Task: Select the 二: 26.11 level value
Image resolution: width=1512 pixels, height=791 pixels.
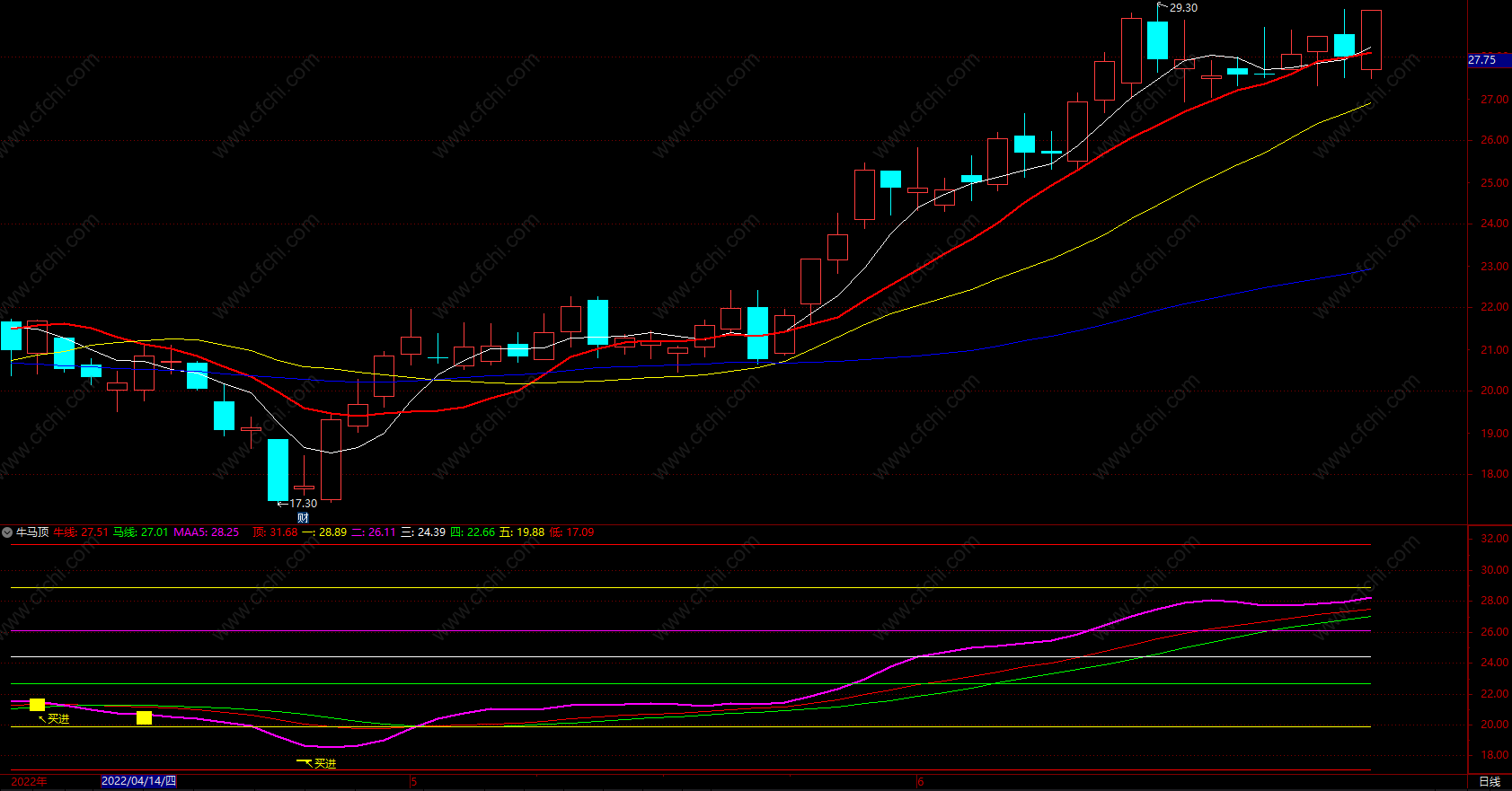Action: tap(374, 532)
